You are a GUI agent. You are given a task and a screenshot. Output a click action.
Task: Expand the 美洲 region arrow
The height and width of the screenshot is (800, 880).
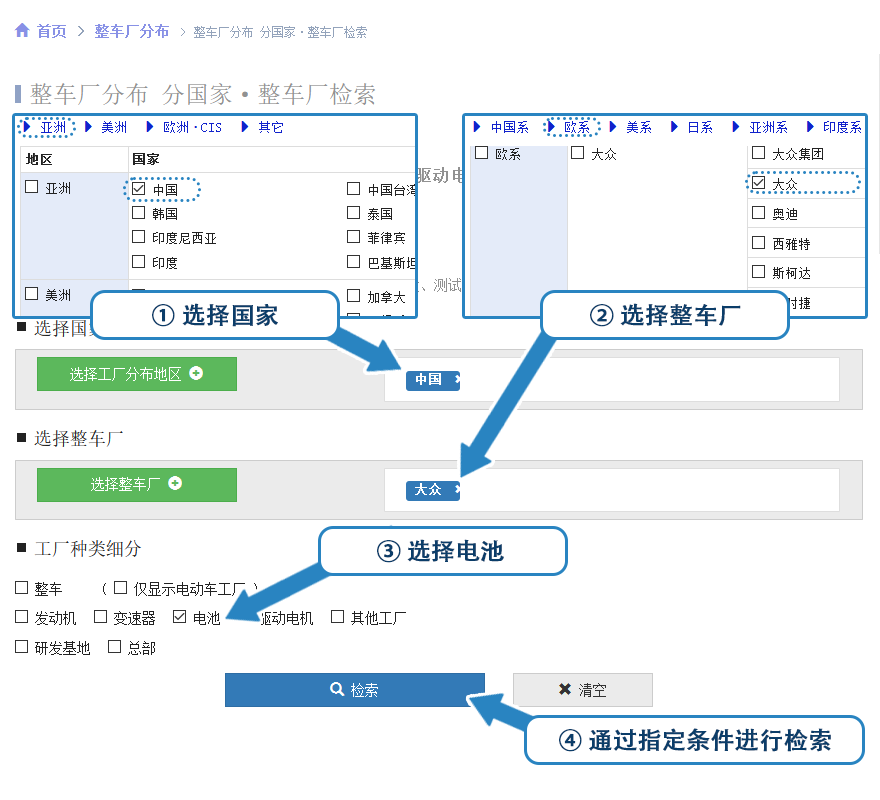89,127
